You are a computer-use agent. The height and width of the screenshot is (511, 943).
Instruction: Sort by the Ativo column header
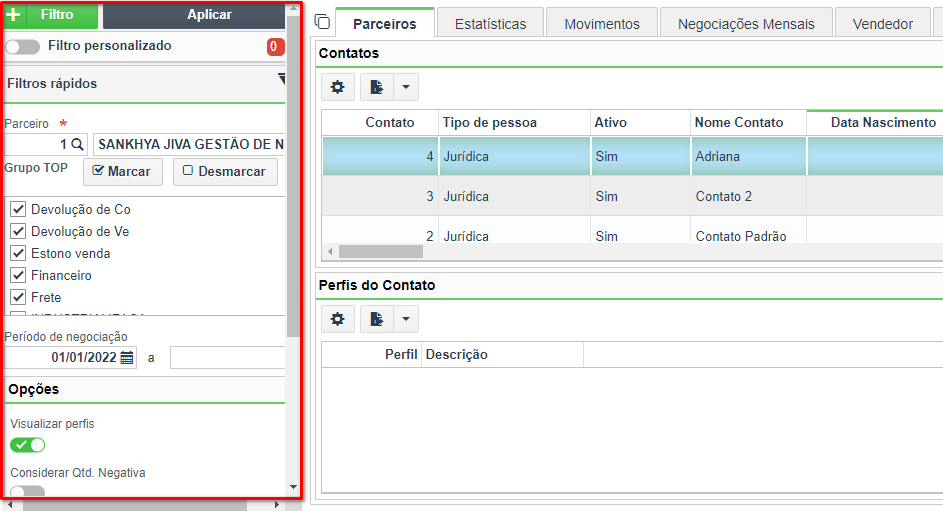pyautogui.click(x=640, y=123)
